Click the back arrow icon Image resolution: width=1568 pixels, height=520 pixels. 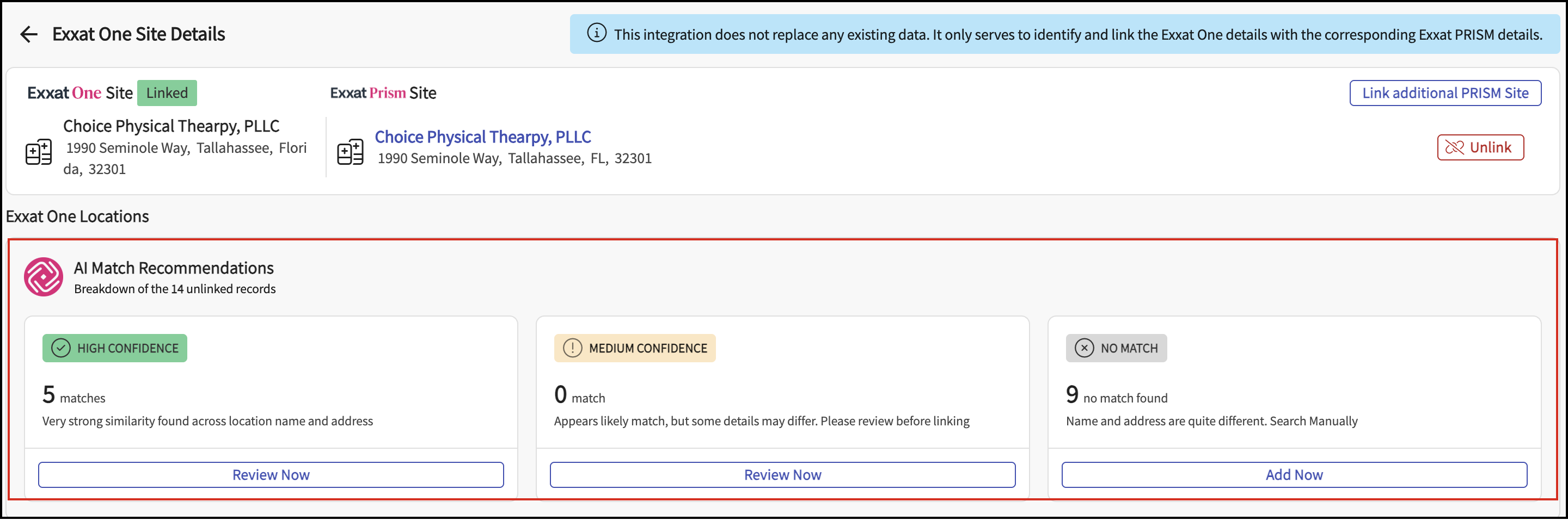point(29,35)
